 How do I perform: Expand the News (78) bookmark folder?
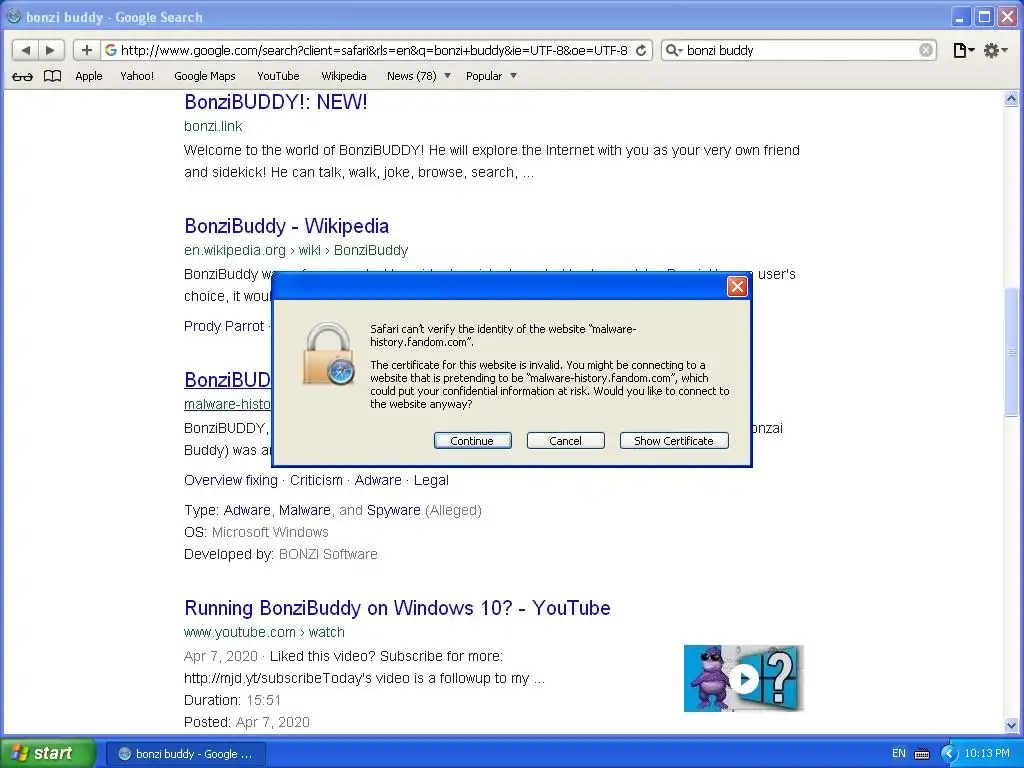(x=419, y=76)
